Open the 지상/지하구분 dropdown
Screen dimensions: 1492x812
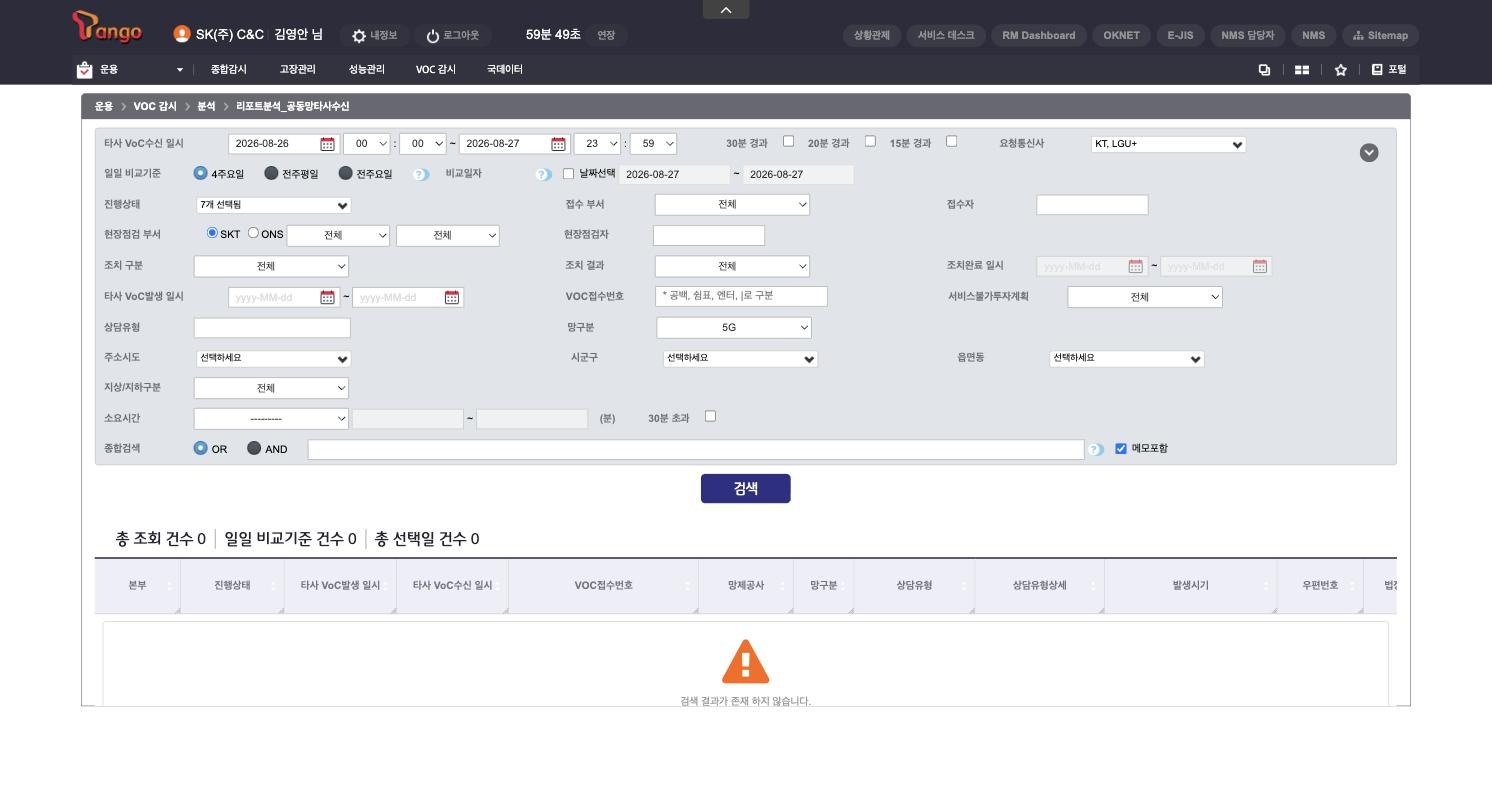point(271,388)
